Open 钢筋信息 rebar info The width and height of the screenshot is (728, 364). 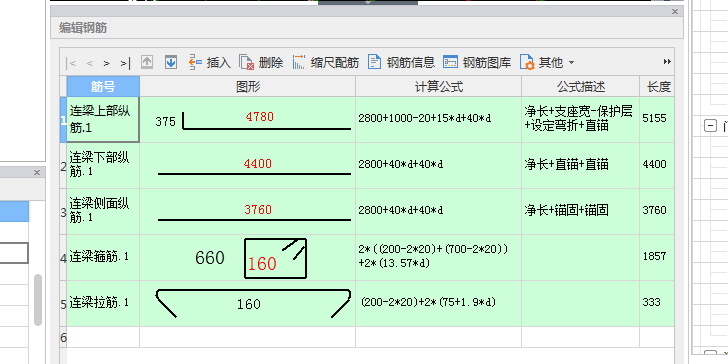(x=402, y=62)
